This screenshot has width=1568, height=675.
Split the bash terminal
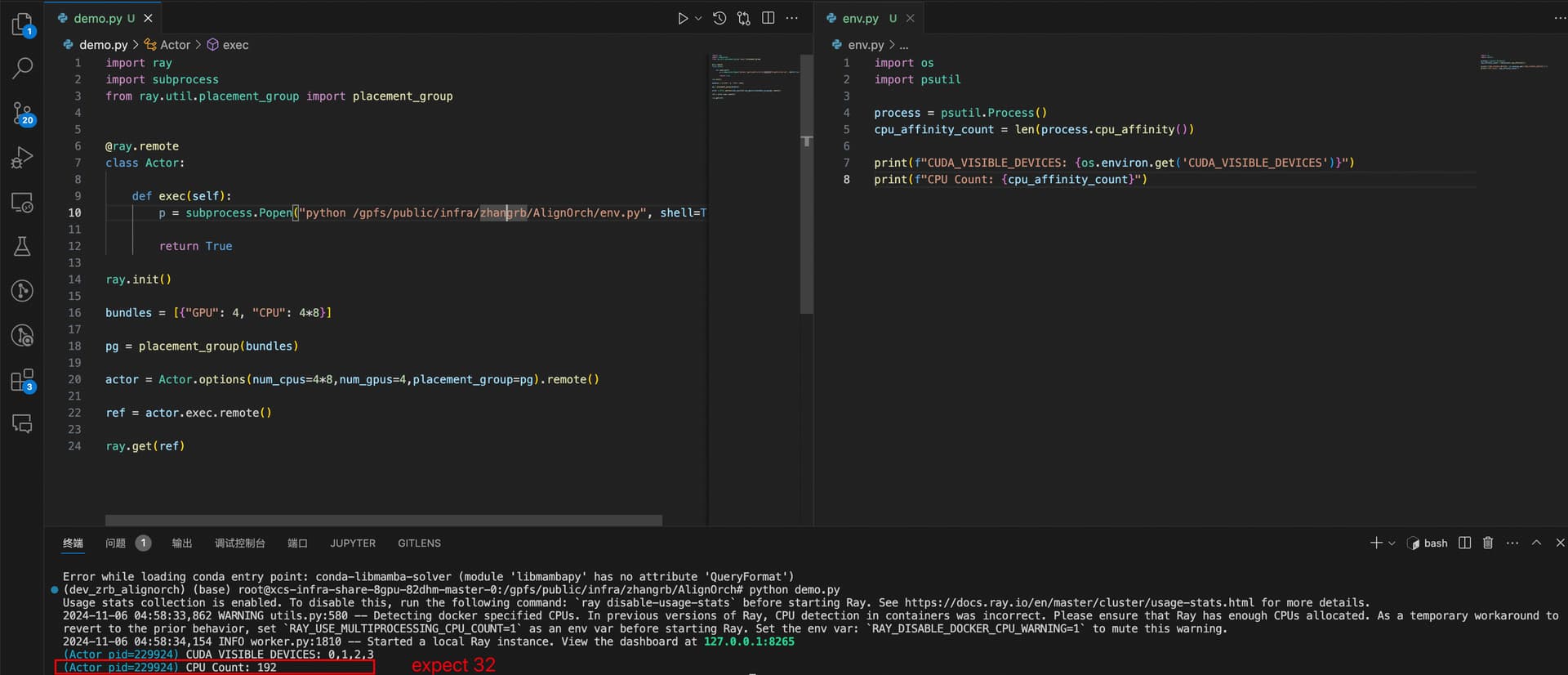(1465, 543)
